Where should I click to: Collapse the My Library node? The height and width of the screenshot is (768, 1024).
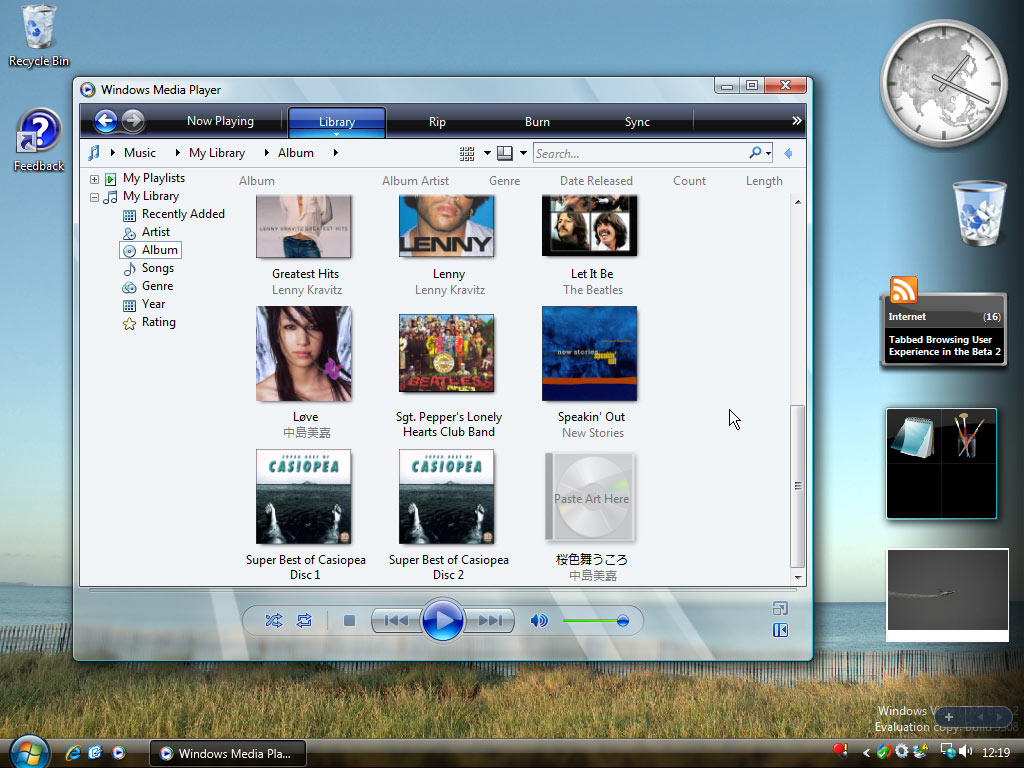coord(95,197)
